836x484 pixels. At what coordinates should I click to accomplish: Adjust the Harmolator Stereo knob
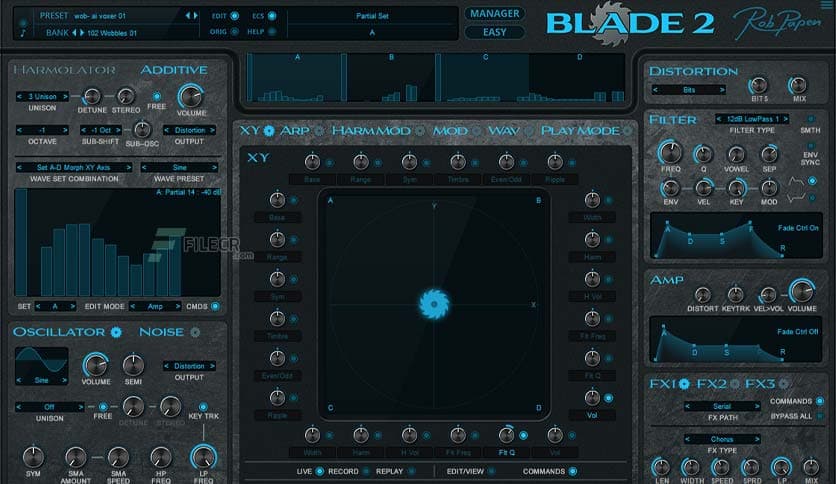pyautogui.click(x=126, y=96)
